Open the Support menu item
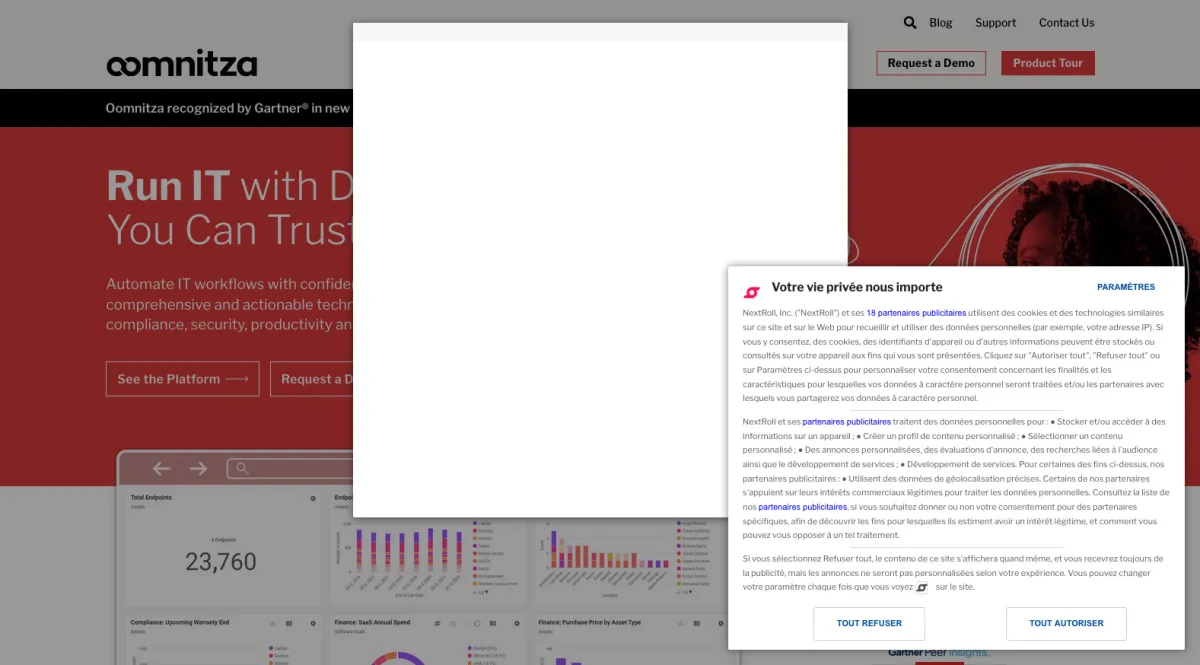1200x665 pixels. click(995, 22)
